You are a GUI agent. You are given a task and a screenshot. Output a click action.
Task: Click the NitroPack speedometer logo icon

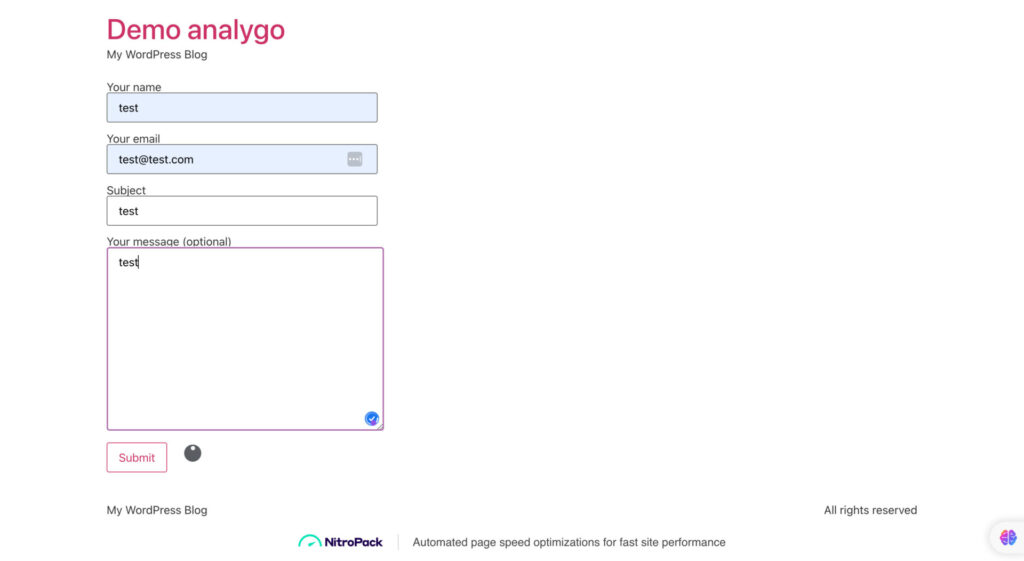309,542
